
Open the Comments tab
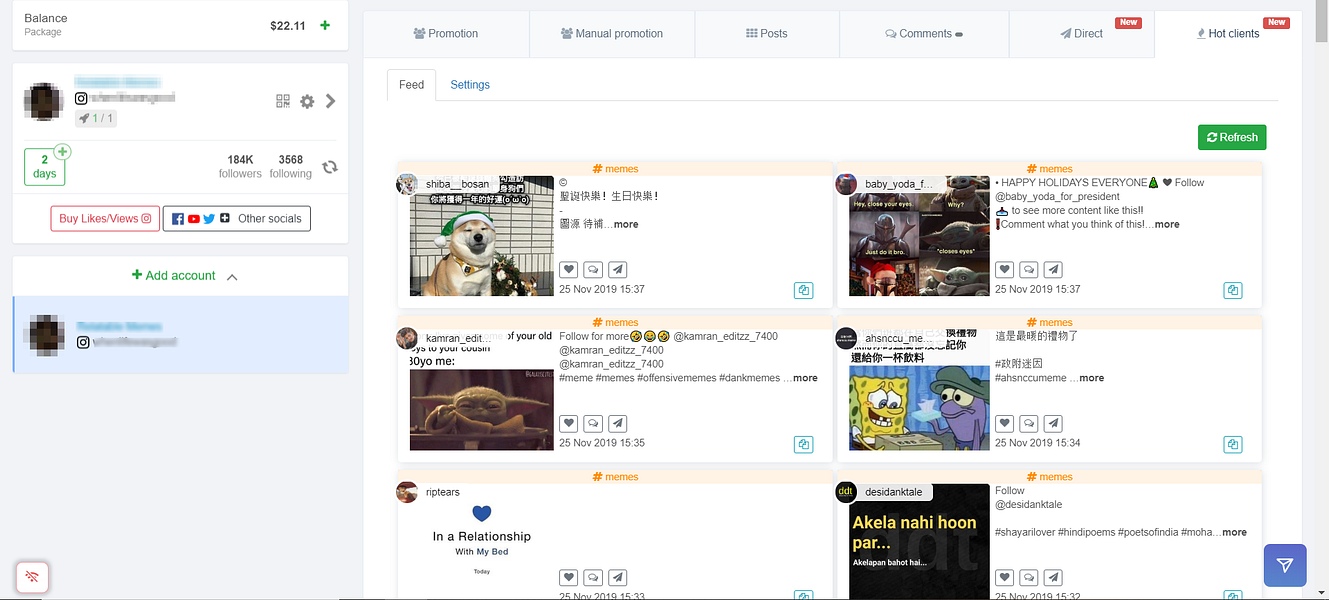(x=924, y=34)
